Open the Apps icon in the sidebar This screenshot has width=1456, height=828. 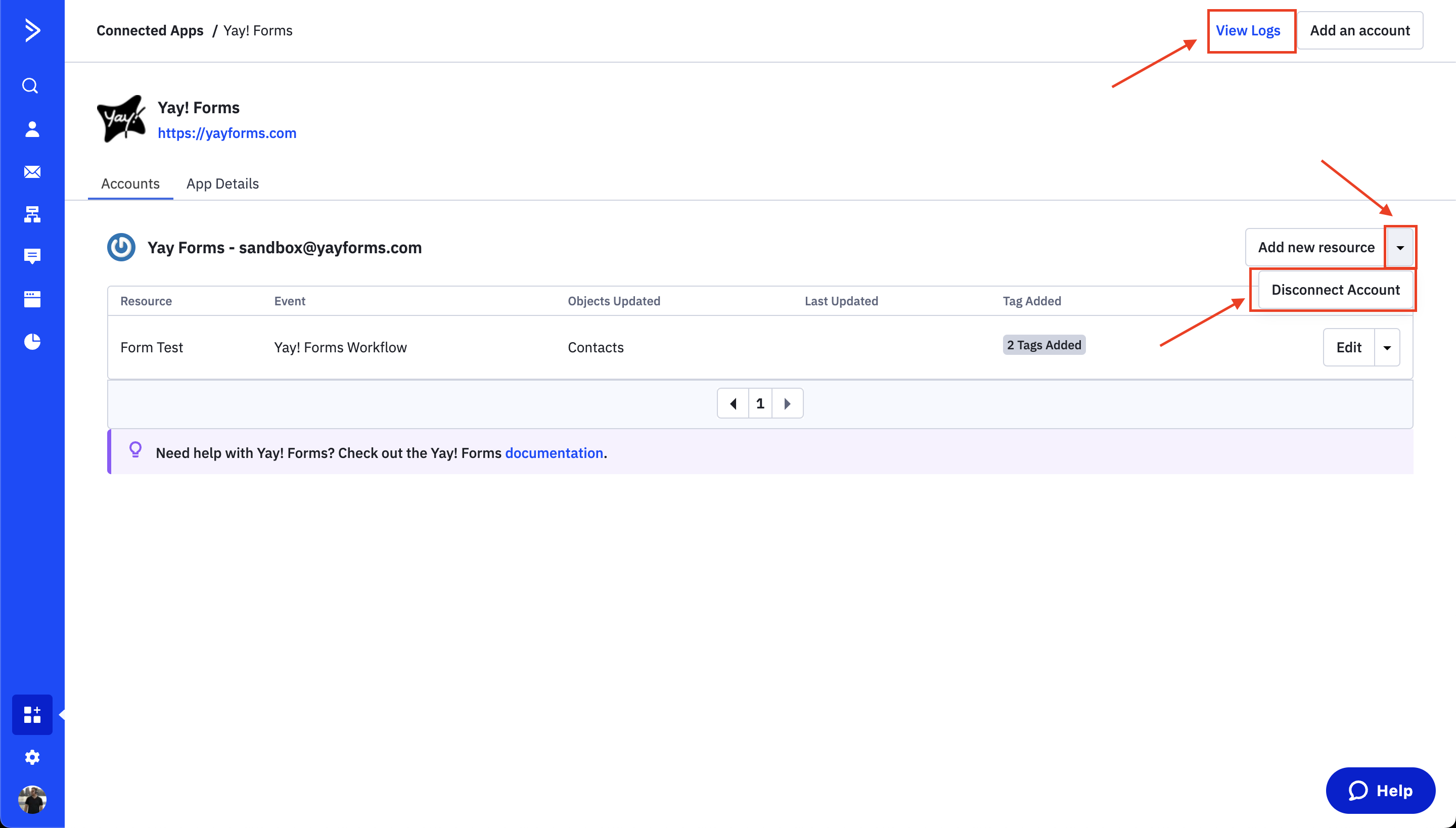coord(32,714)
